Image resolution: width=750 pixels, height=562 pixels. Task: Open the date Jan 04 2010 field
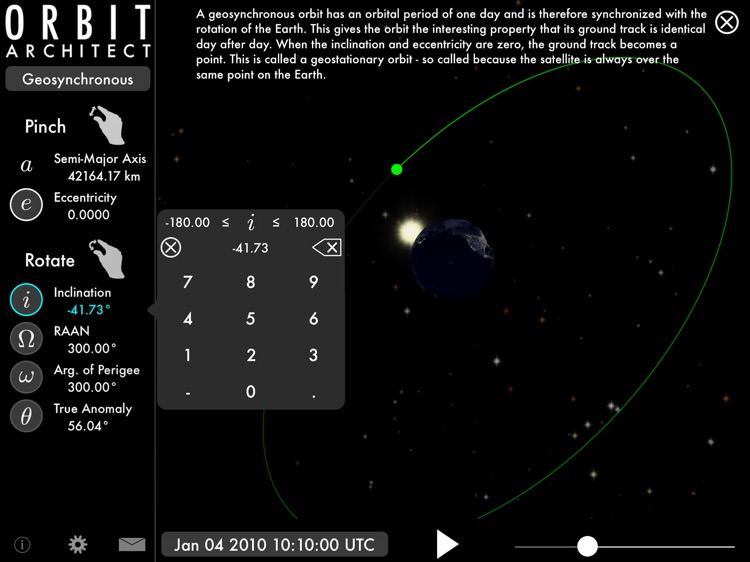point(275,544)
